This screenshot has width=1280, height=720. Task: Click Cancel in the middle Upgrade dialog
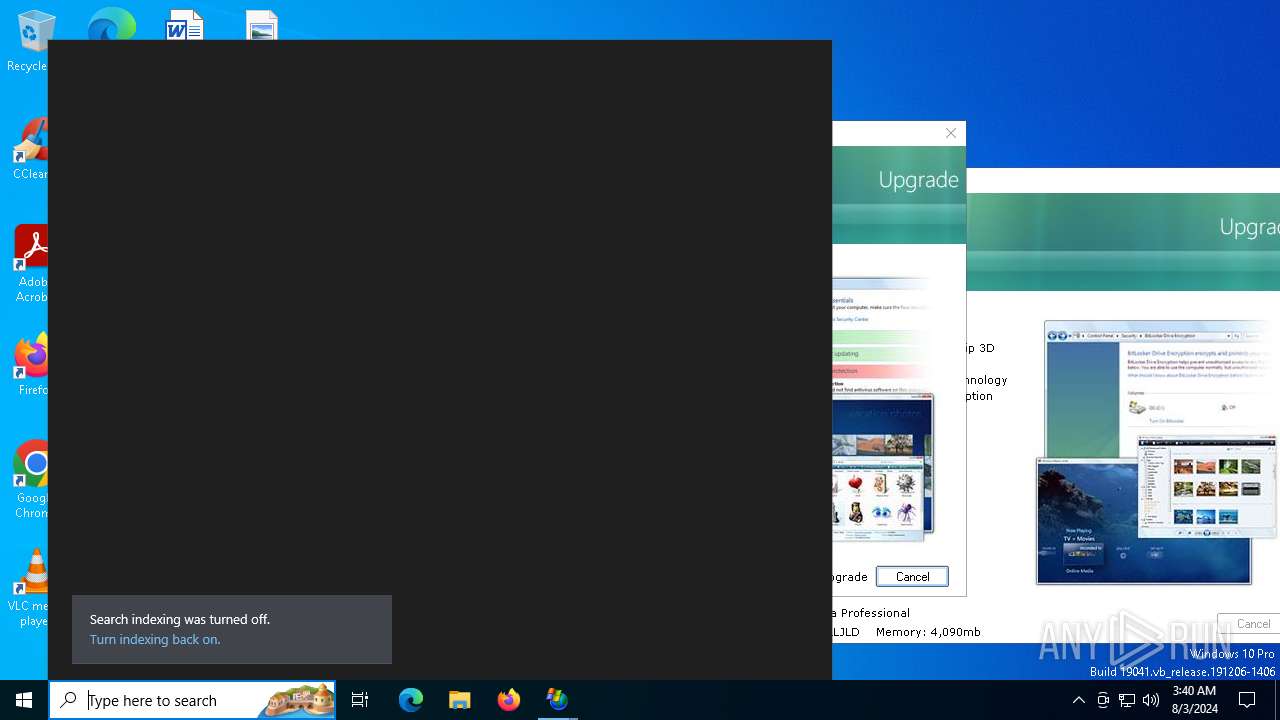[912, 577]
